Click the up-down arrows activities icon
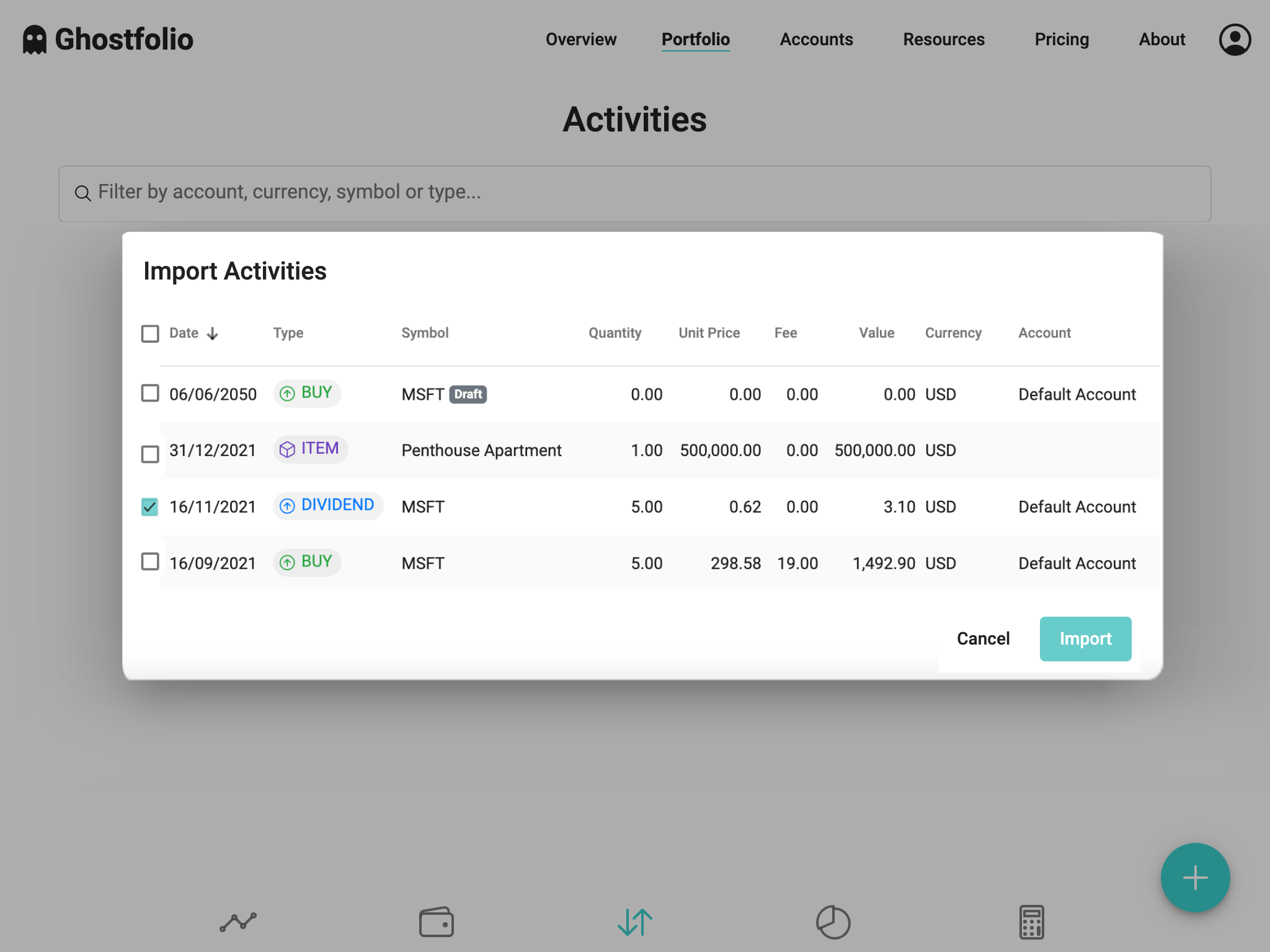Screen dimensions: 1270x952 click(x=634, y=922)
